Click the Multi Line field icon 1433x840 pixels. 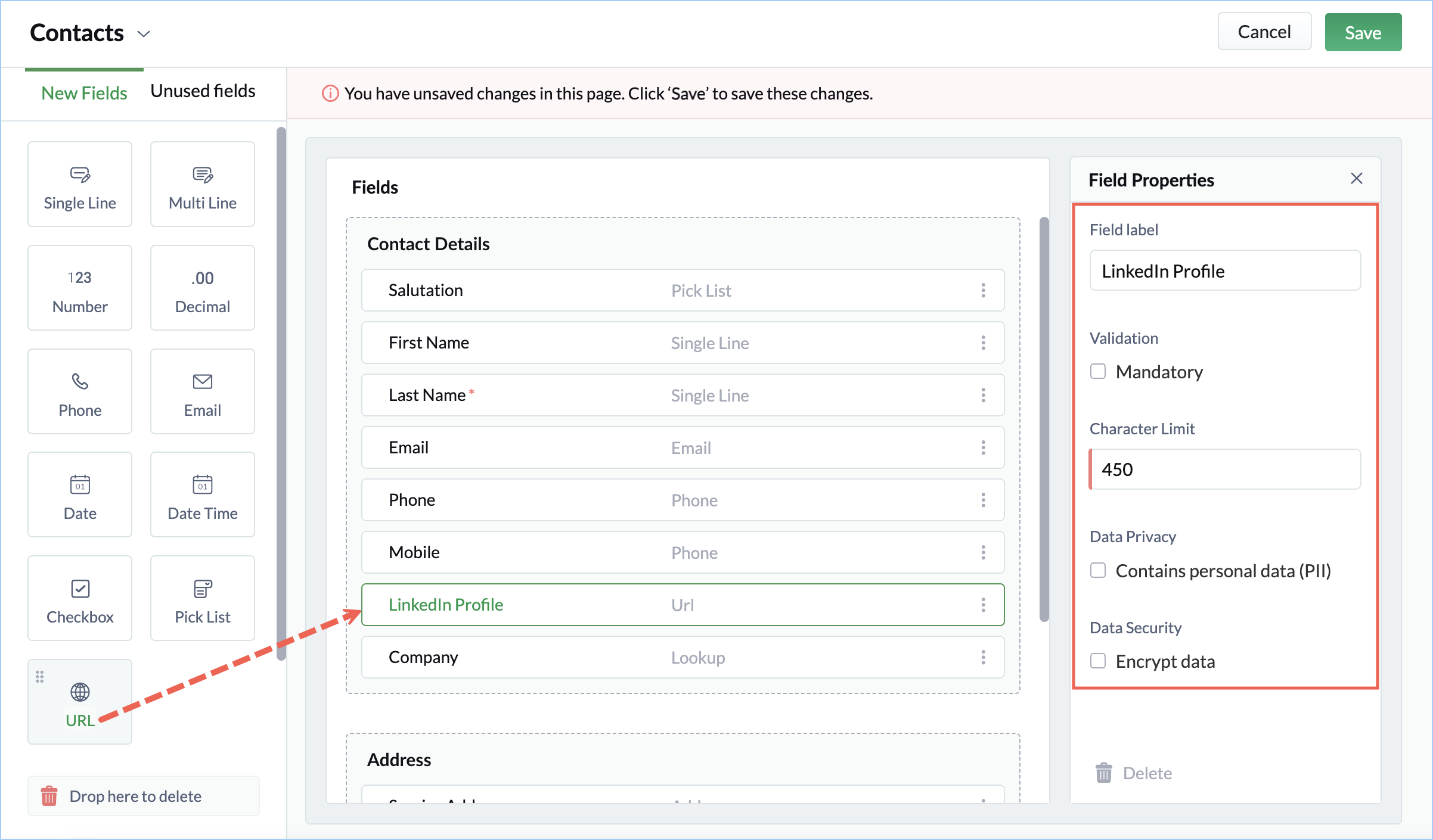pos(202,175)
